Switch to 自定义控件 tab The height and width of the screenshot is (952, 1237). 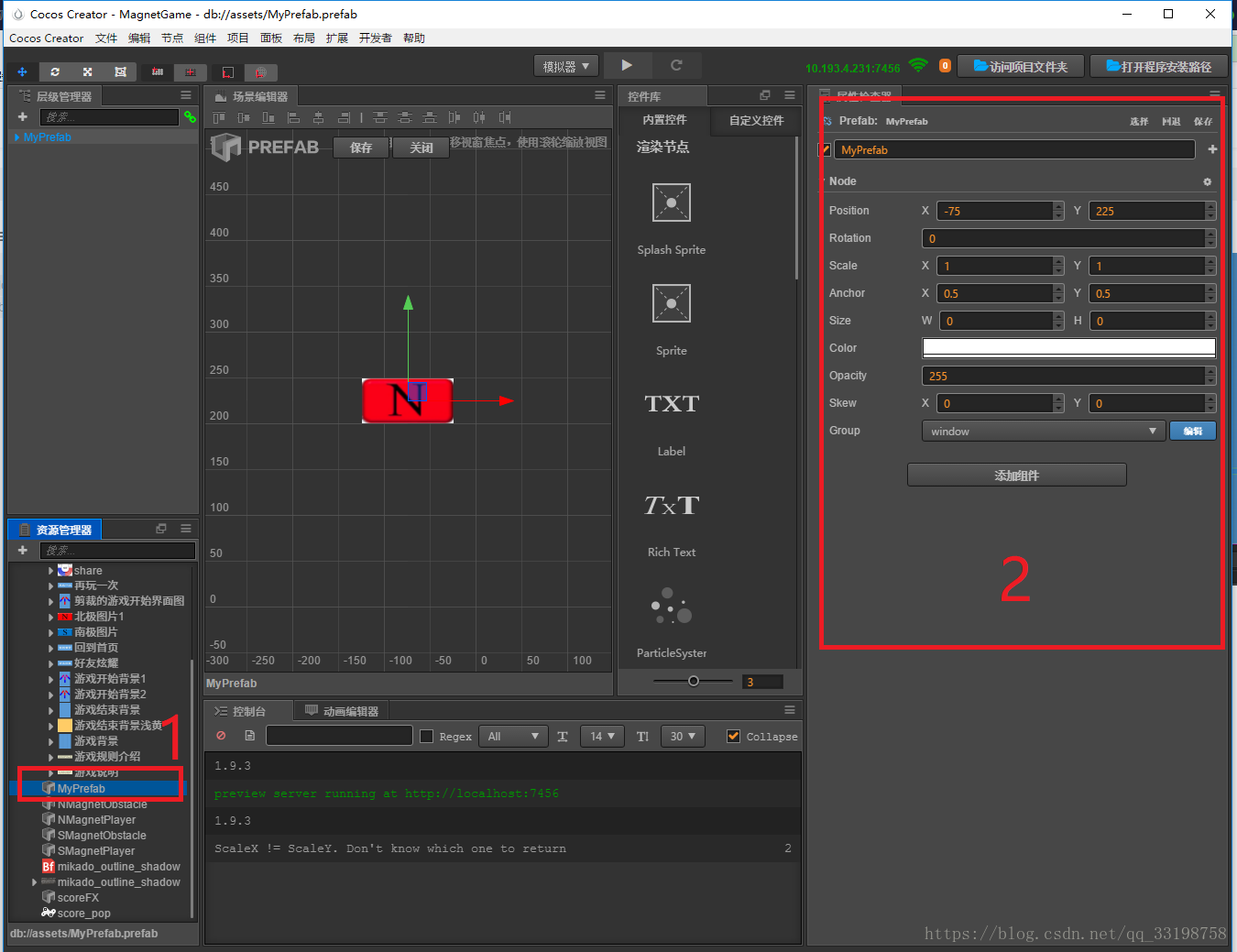[757, 120]
